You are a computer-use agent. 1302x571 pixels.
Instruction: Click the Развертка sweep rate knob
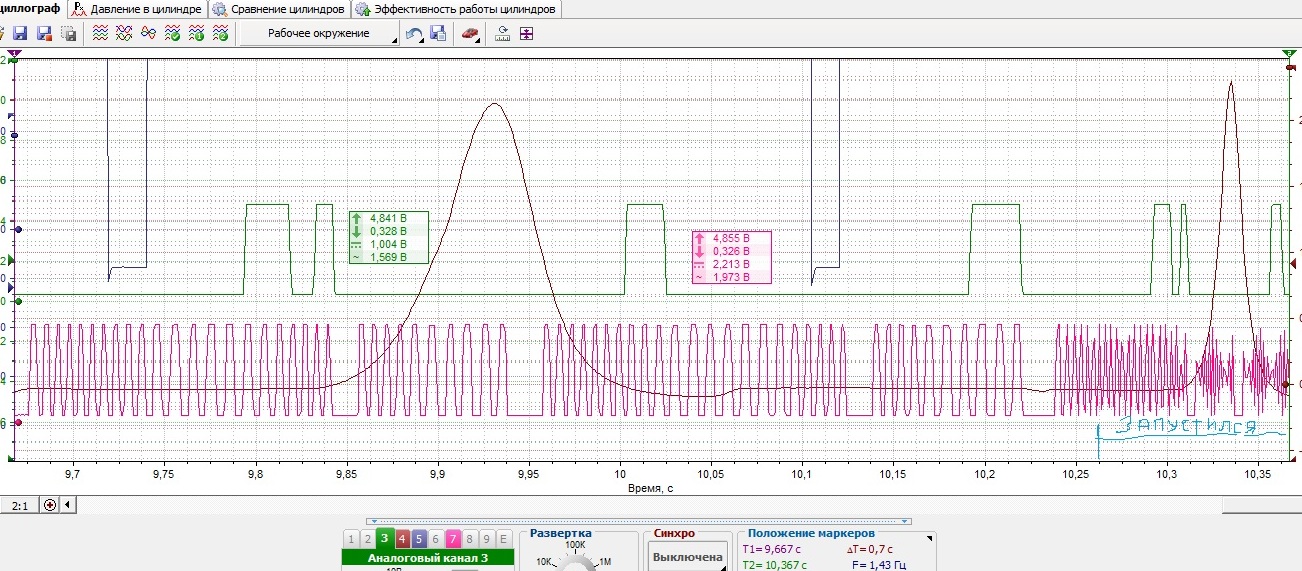pyautogui.click(x=576, y=563)
